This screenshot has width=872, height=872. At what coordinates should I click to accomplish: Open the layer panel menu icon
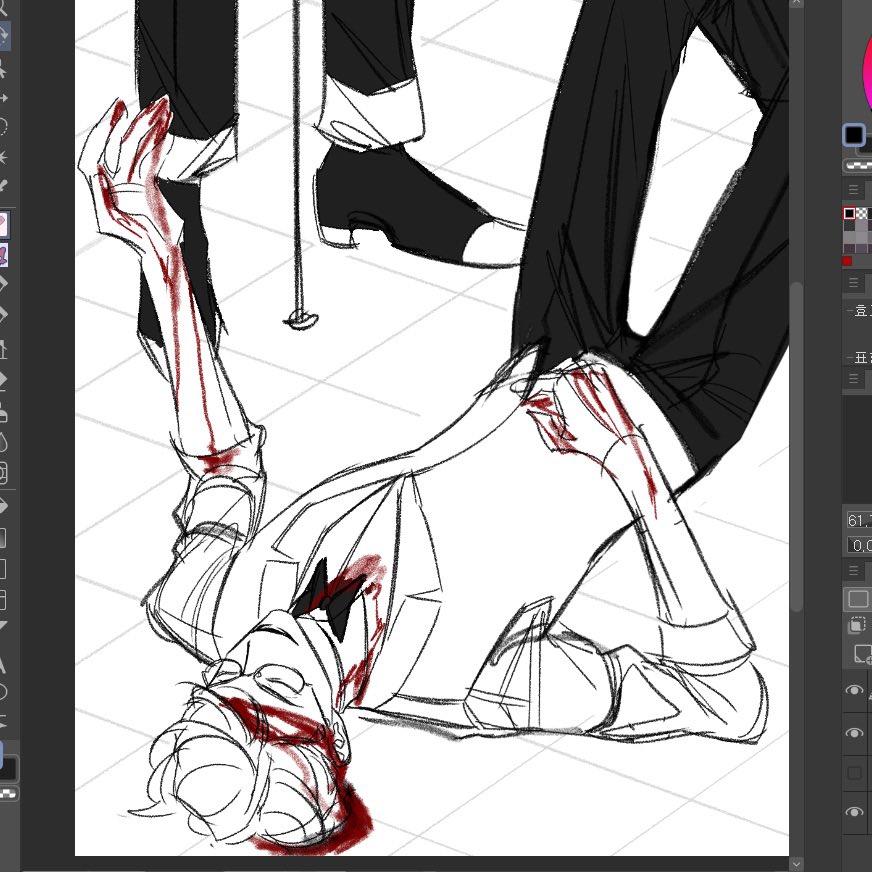coord(854,571)
